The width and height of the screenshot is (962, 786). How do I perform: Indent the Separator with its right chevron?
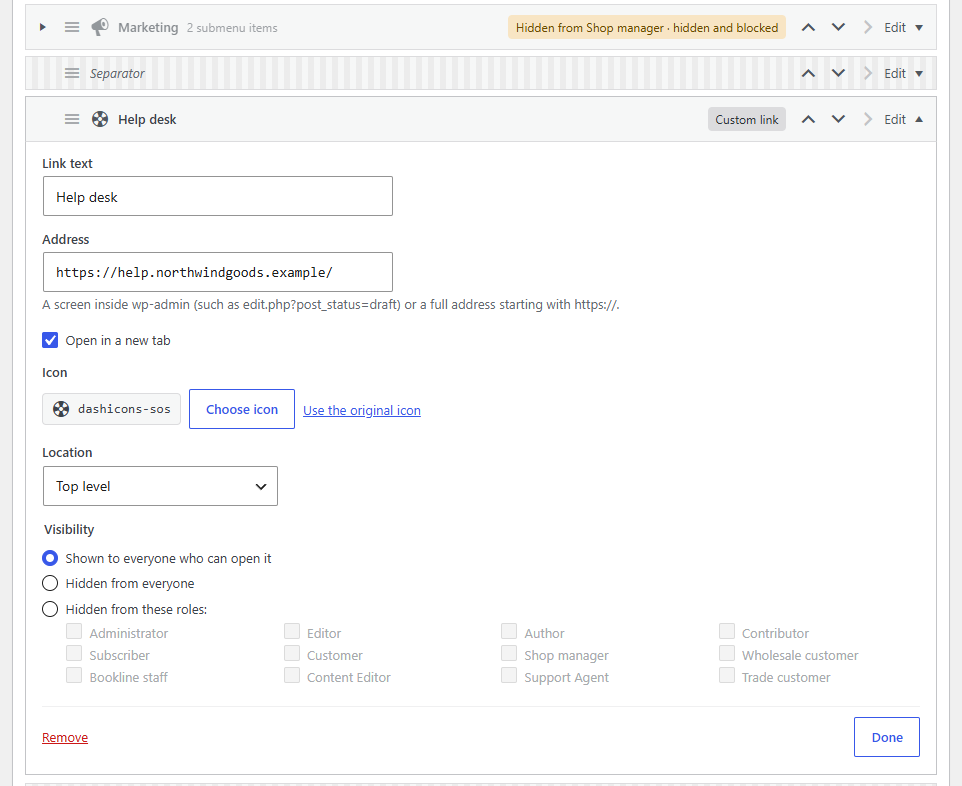click(868, 73)
